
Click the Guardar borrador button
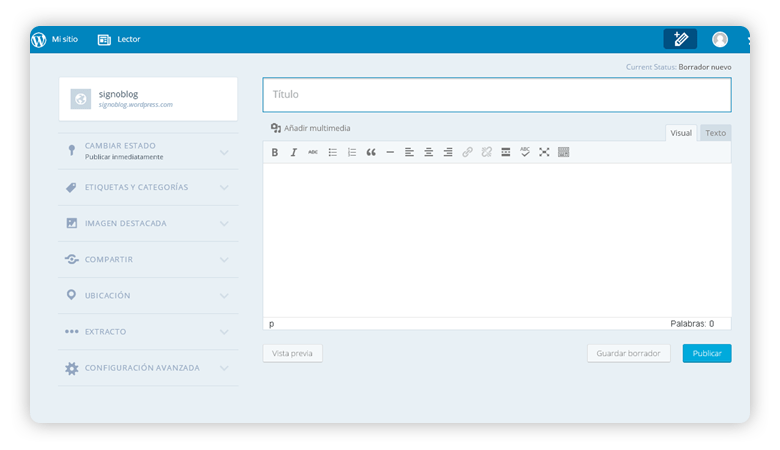[628, 353]
